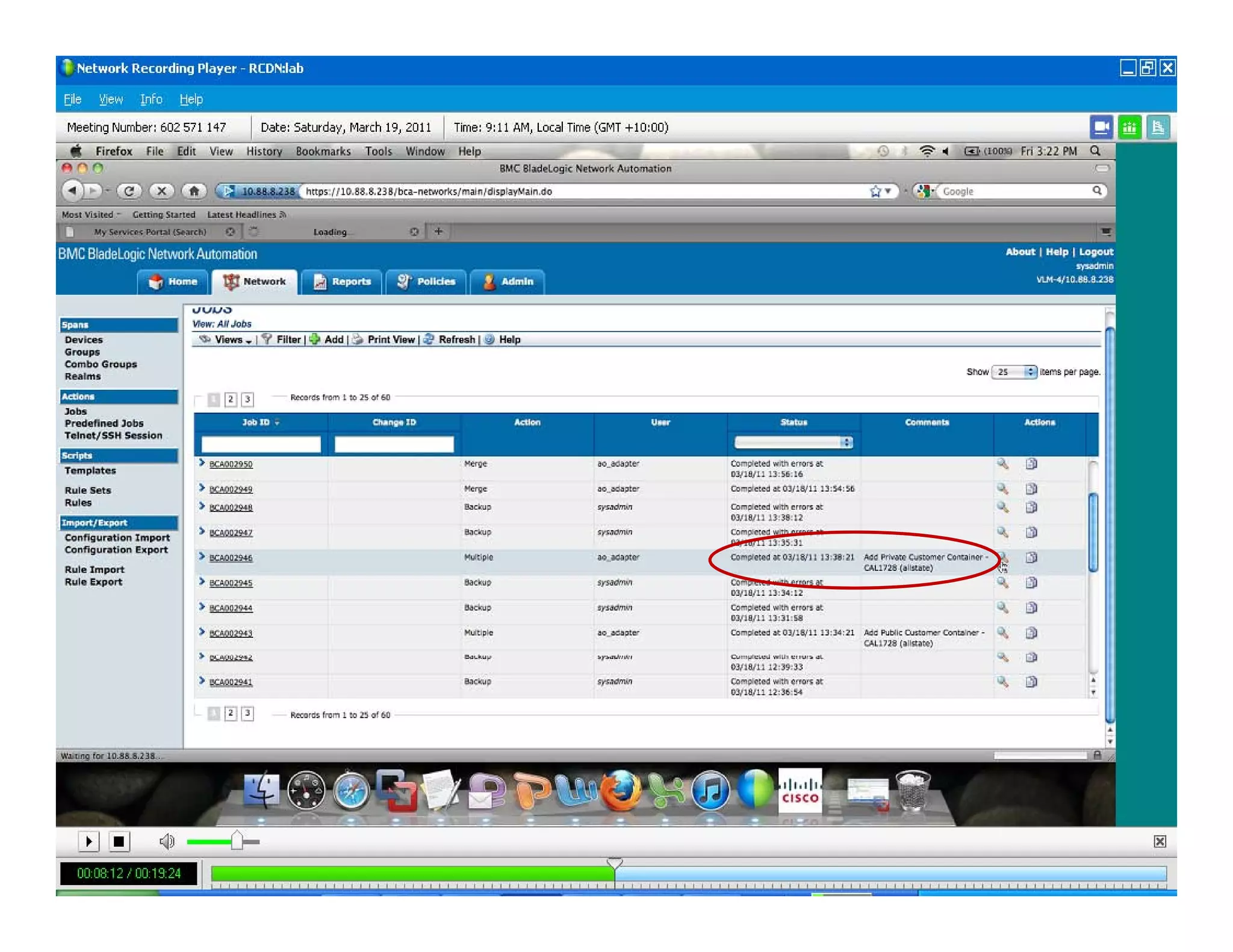Open the Policies tab in BladeLogic
This screenshot has height=952, width=1233.
pyautogui.click(x=426, y=281)
